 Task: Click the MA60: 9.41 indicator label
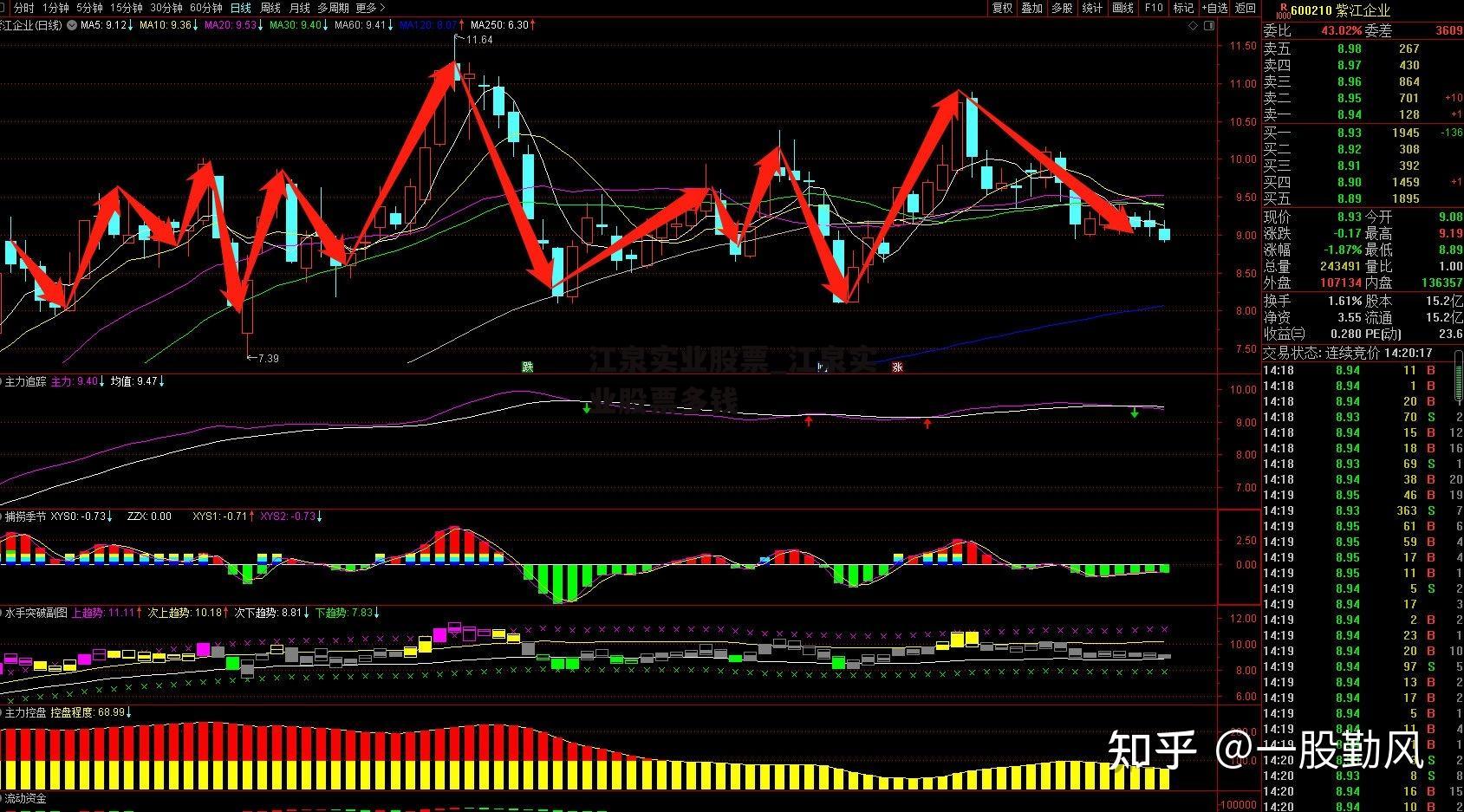[x=363, y=25]
